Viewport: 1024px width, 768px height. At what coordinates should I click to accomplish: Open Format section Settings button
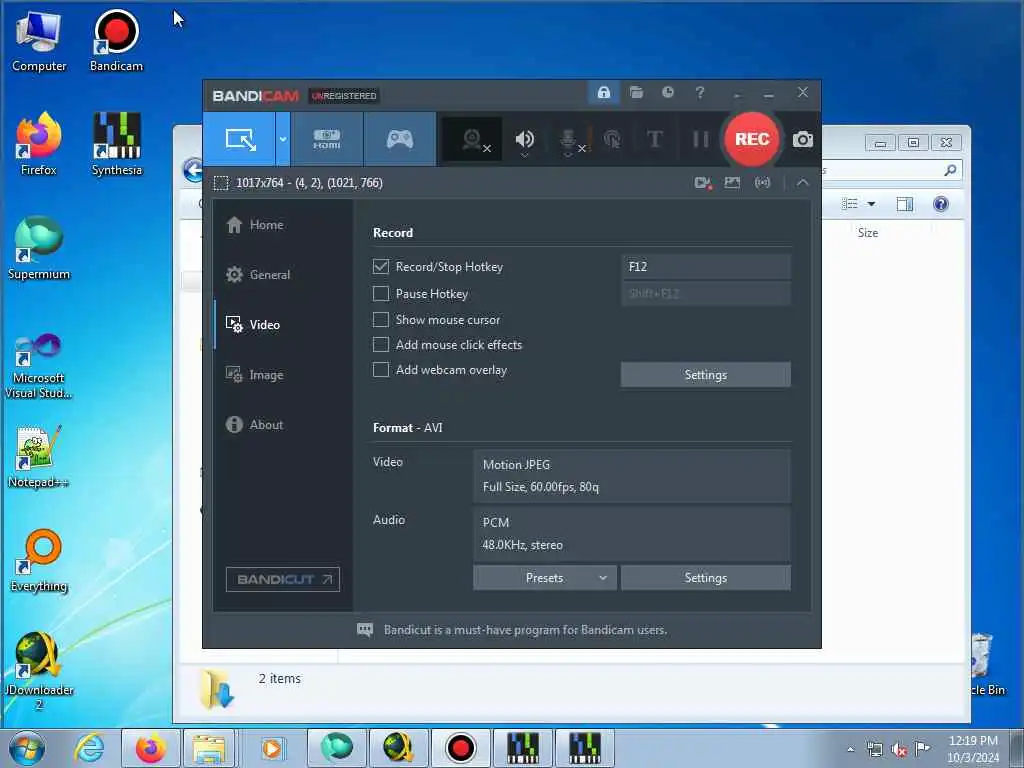(705, 578)
